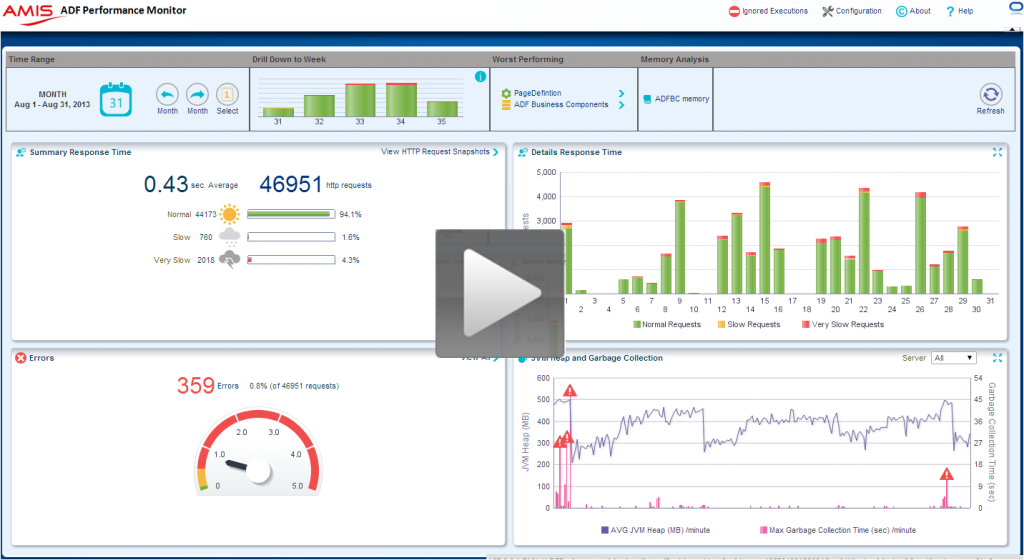
Task: Expand PageDefinition chevron arrow
Action: pyautogui.click(x=621, y=93)
